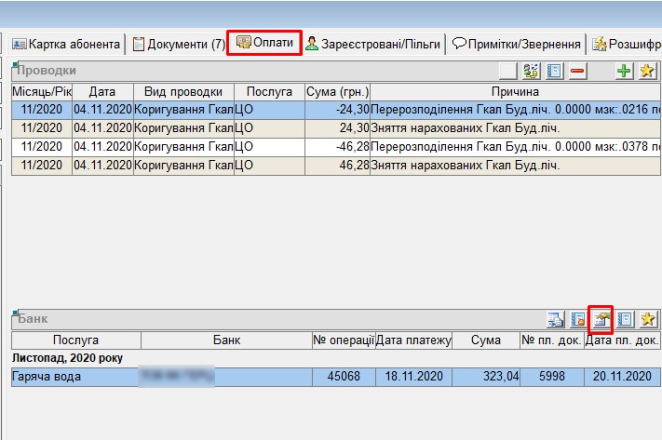Select the Оплати tab
Screen dimensions: 662x440
(x=264, y=43)
